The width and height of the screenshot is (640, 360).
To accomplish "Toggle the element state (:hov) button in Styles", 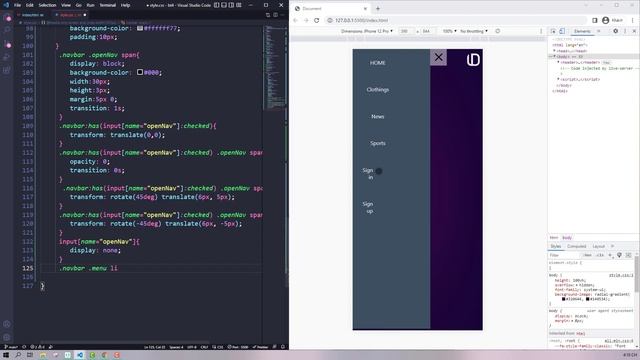I will pos(587,255).
